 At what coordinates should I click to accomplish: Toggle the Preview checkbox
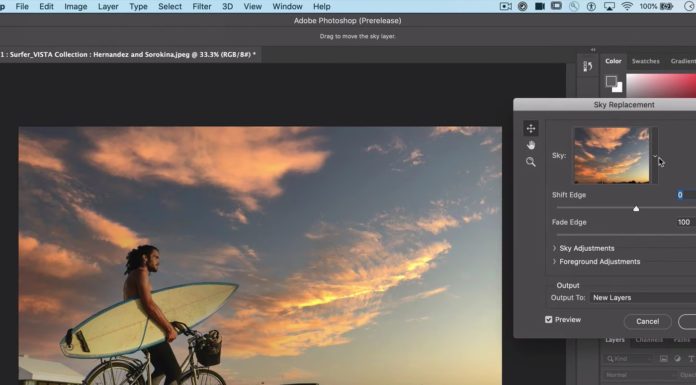[x=549, y=320]
